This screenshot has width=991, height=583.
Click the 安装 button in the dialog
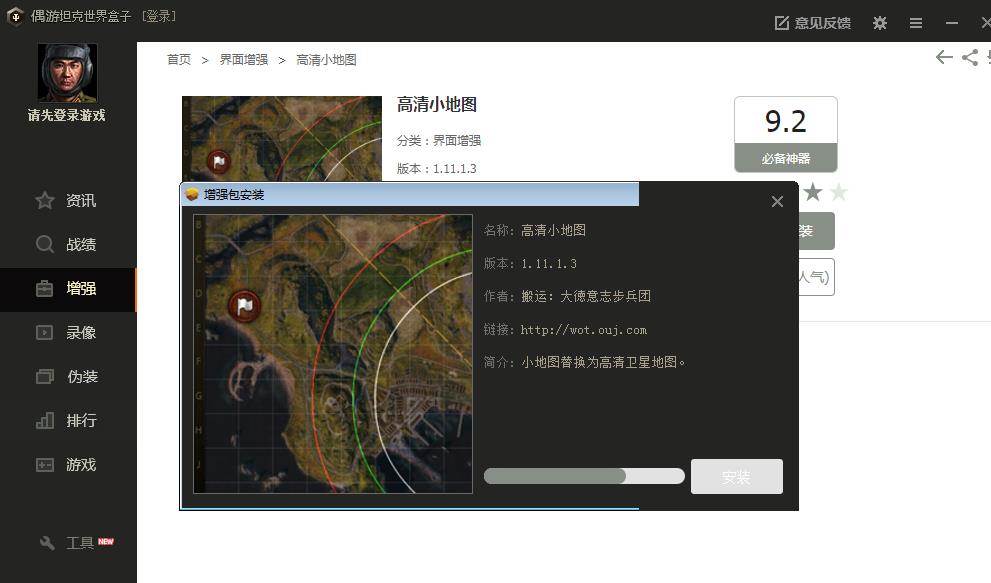coord(737,477)
